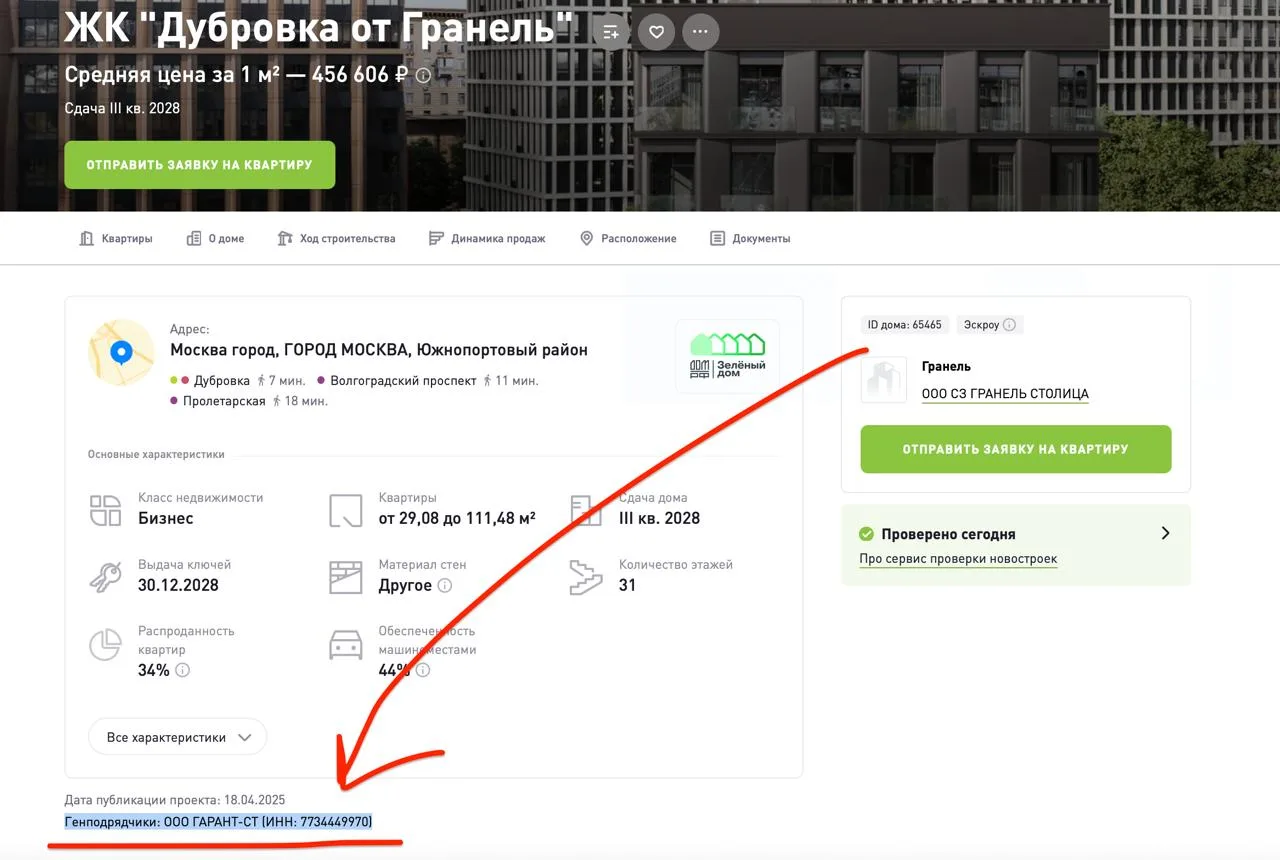Open Проверено сегодня details via chevron arrow
Screen dimensions: 1280x860
pyautogui.click(x=1165, y=534)
